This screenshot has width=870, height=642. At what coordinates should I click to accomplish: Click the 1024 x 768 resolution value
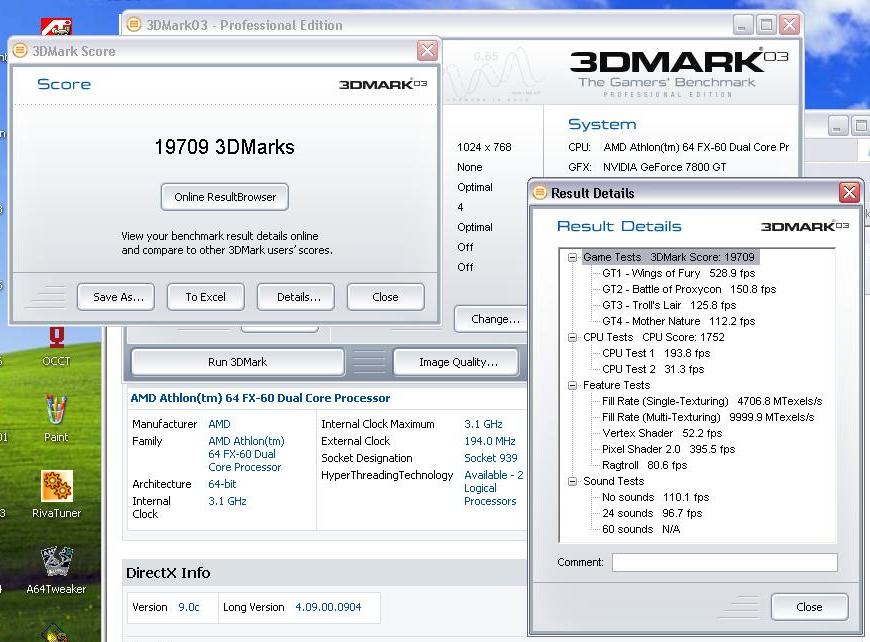coord(484,147)
